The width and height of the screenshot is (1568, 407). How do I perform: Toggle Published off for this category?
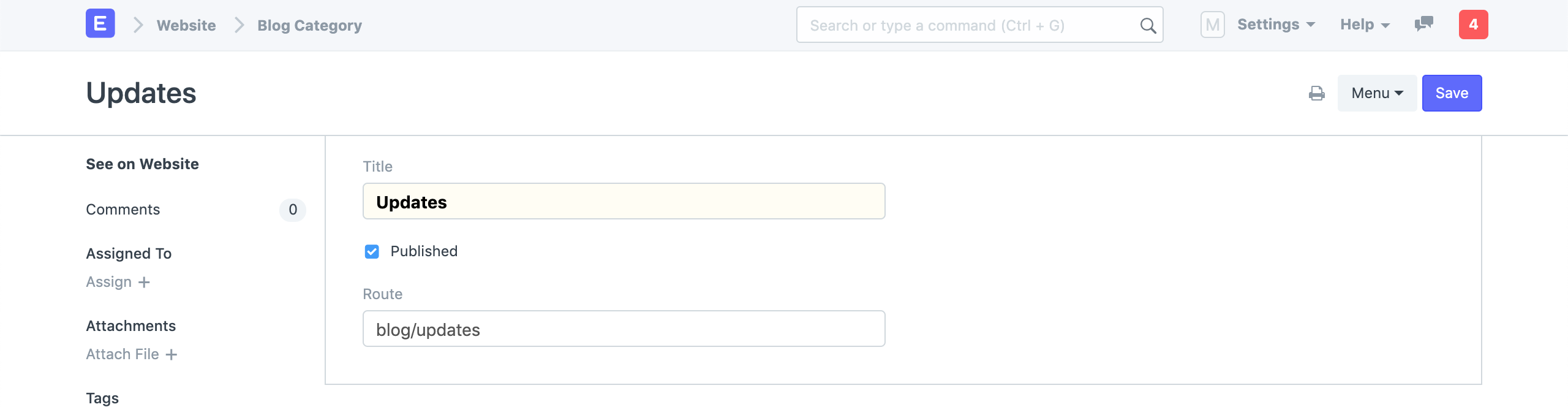[372, 251]
